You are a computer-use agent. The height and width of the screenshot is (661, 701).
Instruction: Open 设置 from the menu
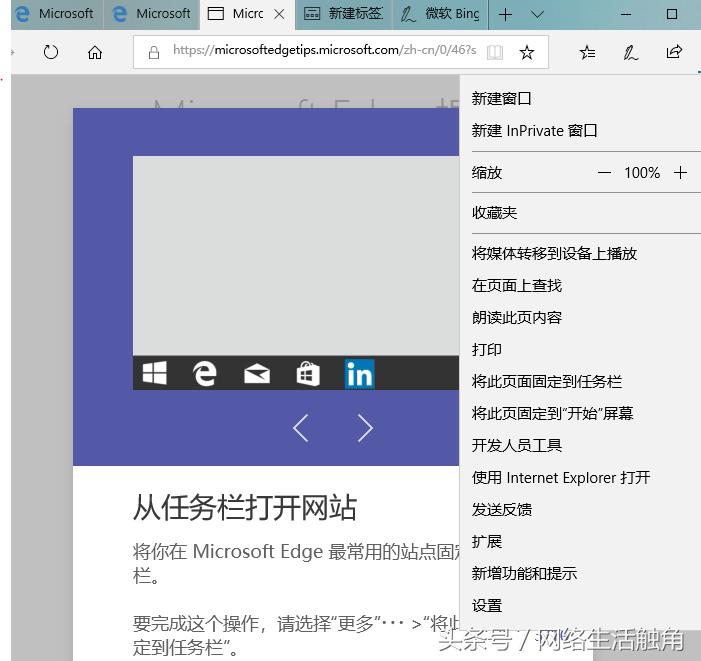(x=486, y=606)
